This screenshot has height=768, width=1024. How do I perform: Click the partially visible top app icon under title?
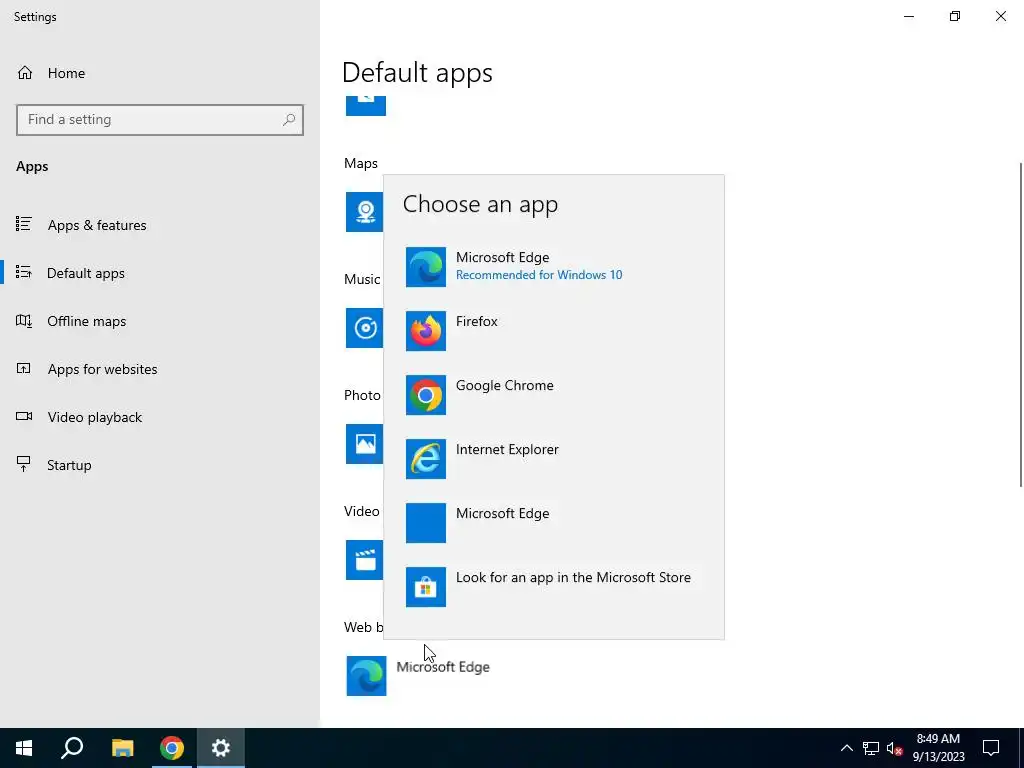point(366,106)
